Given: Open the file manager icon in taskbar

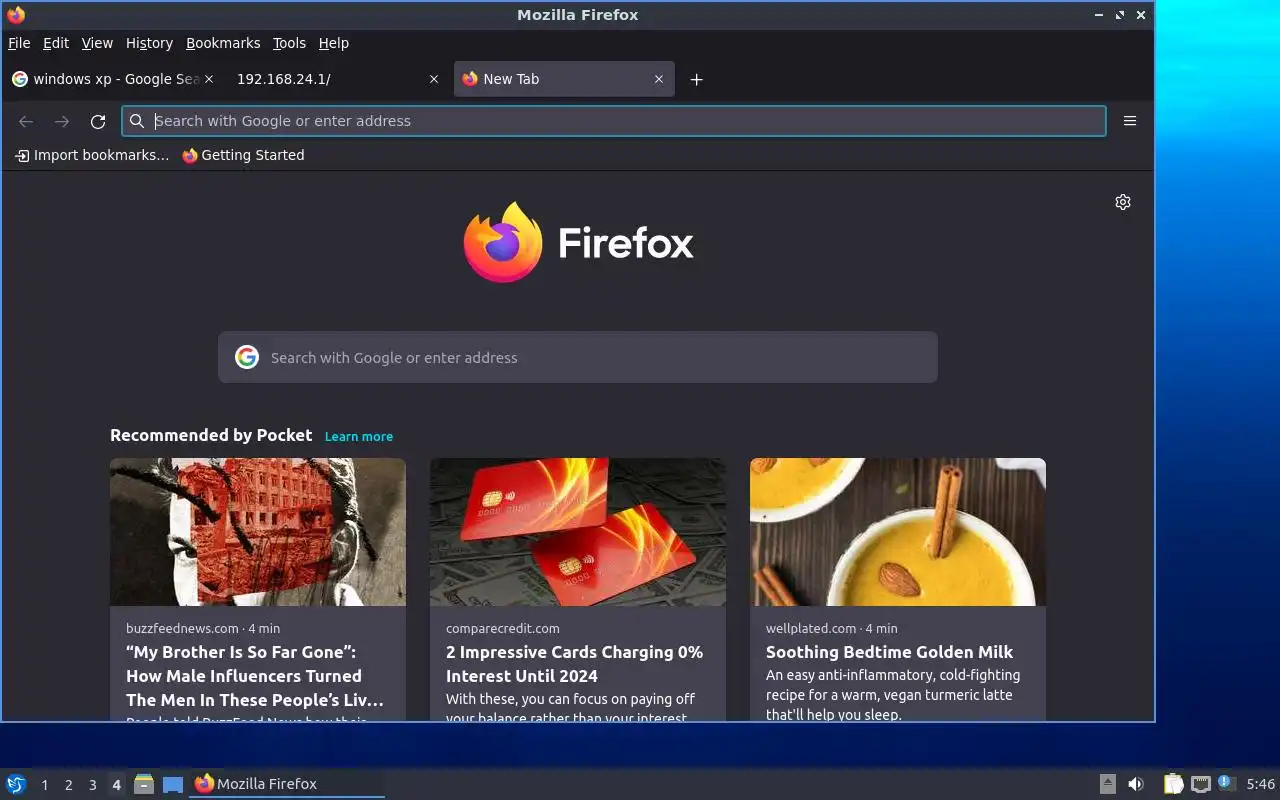Looking at the screenshot, I should click(144, 784).
